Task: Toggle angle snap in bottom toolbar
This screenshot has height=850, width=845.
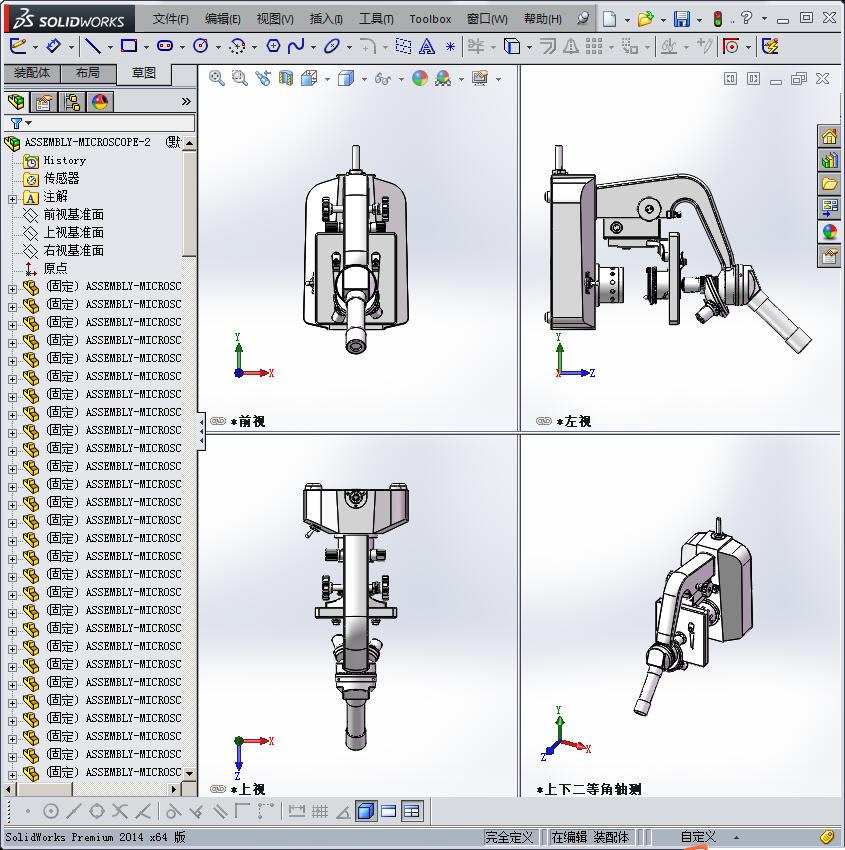Action: tap(343, 812)
